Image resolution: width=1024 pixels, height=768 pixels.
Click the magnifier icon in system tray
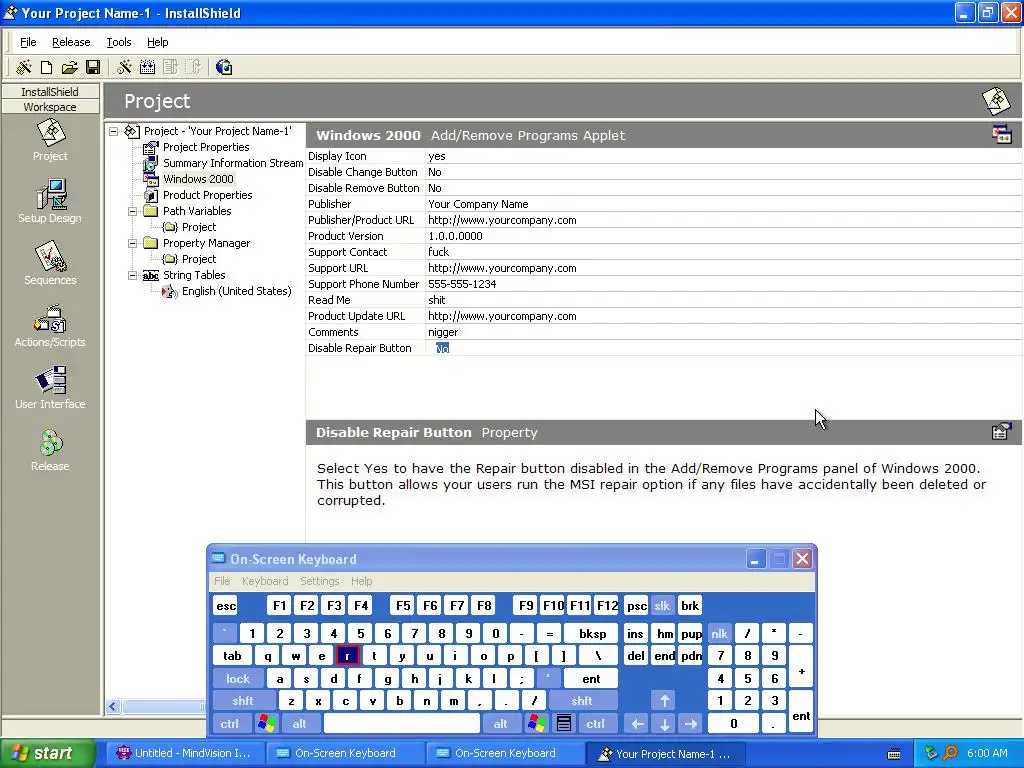(951, 753)
